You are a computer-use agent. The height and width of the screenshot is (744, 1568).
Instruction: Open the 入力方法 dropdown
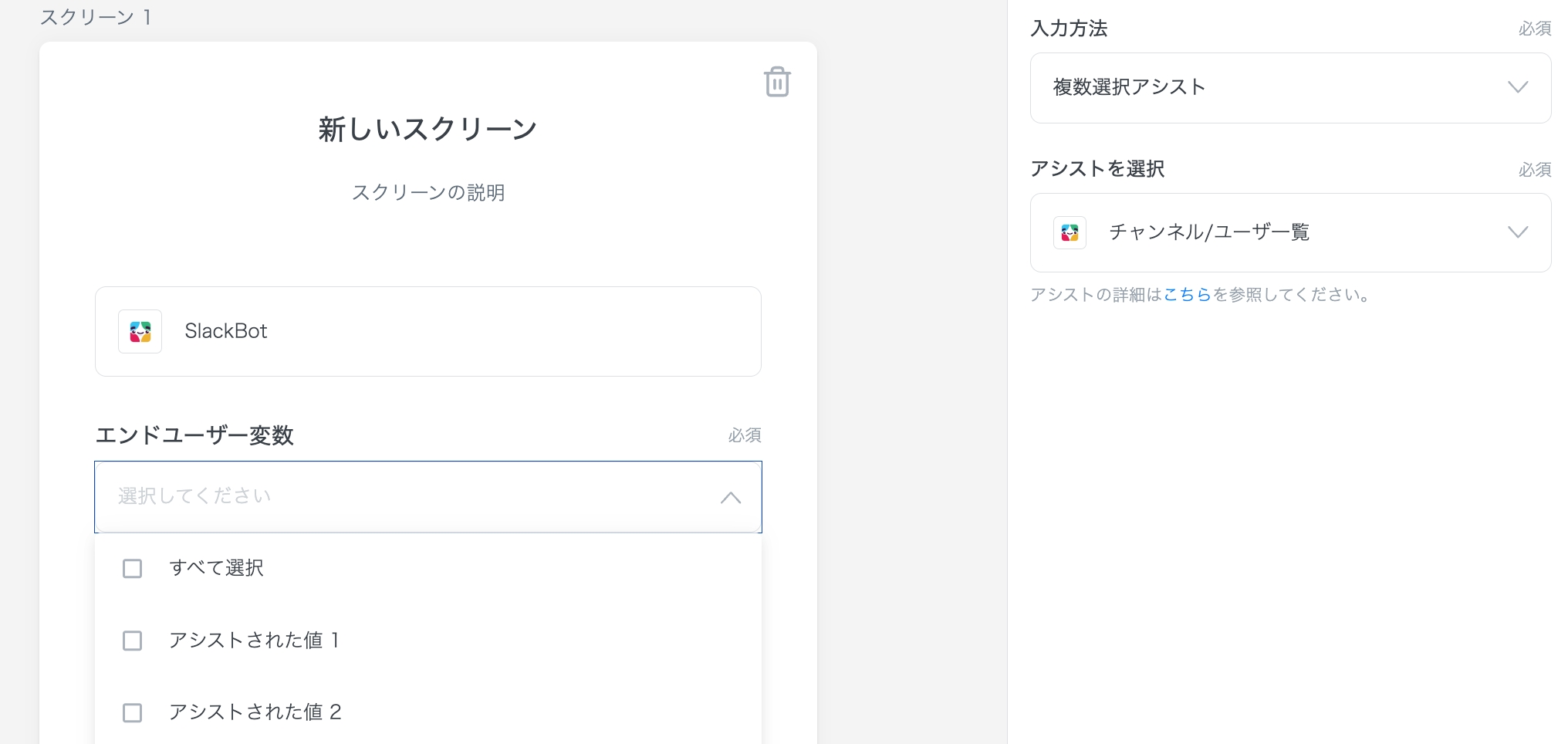[1289, 88]
